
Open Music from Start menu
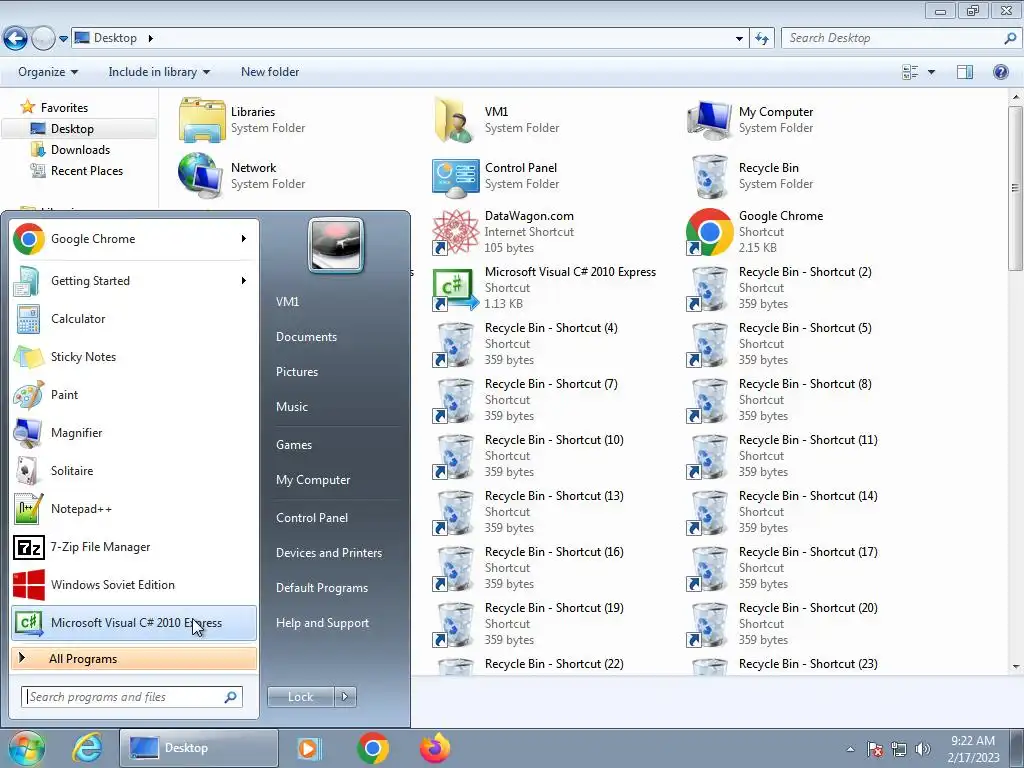[291, 407]
